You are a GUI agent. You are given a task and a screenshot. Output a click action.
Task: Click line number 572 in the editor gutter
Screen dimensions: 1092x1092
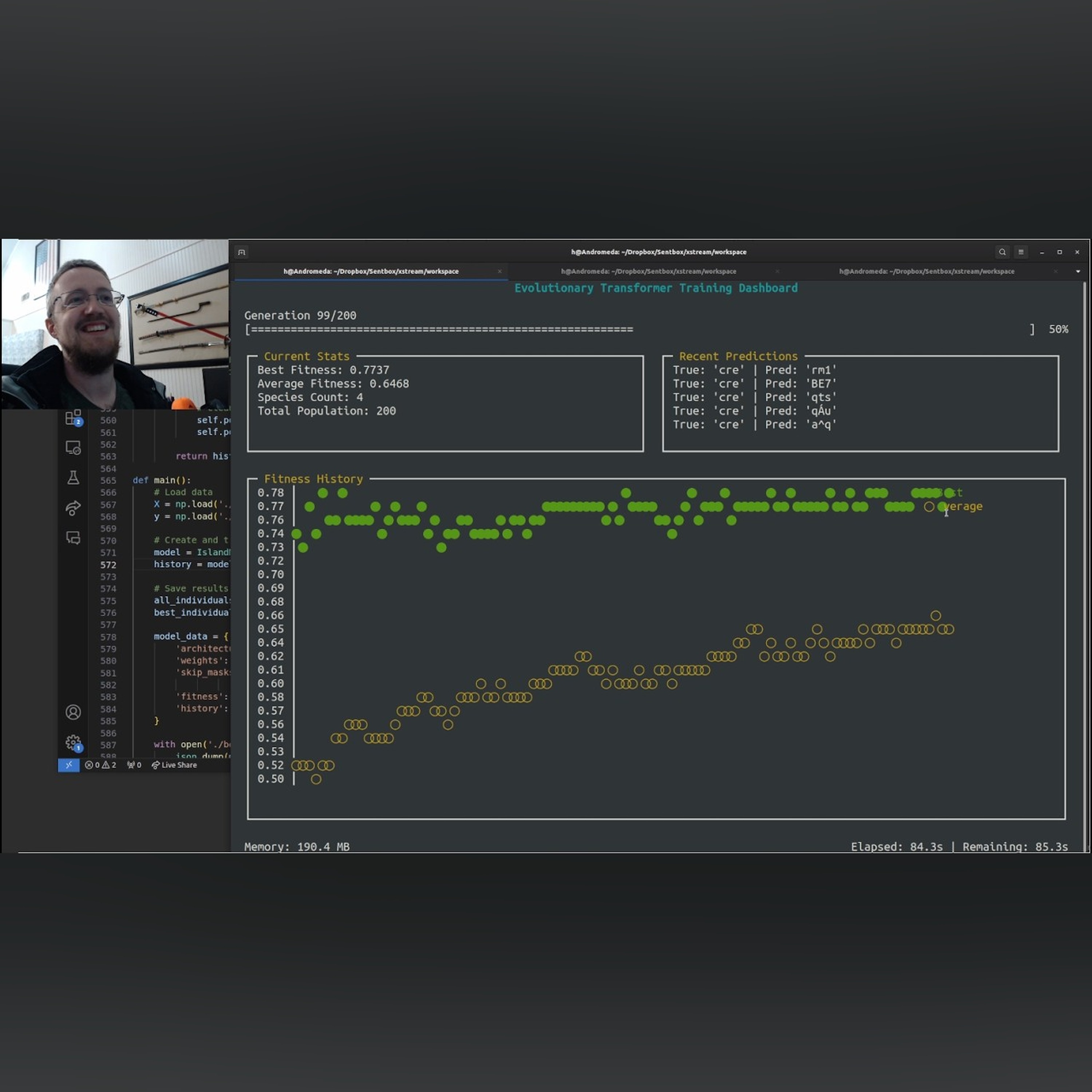click(108, 565)
